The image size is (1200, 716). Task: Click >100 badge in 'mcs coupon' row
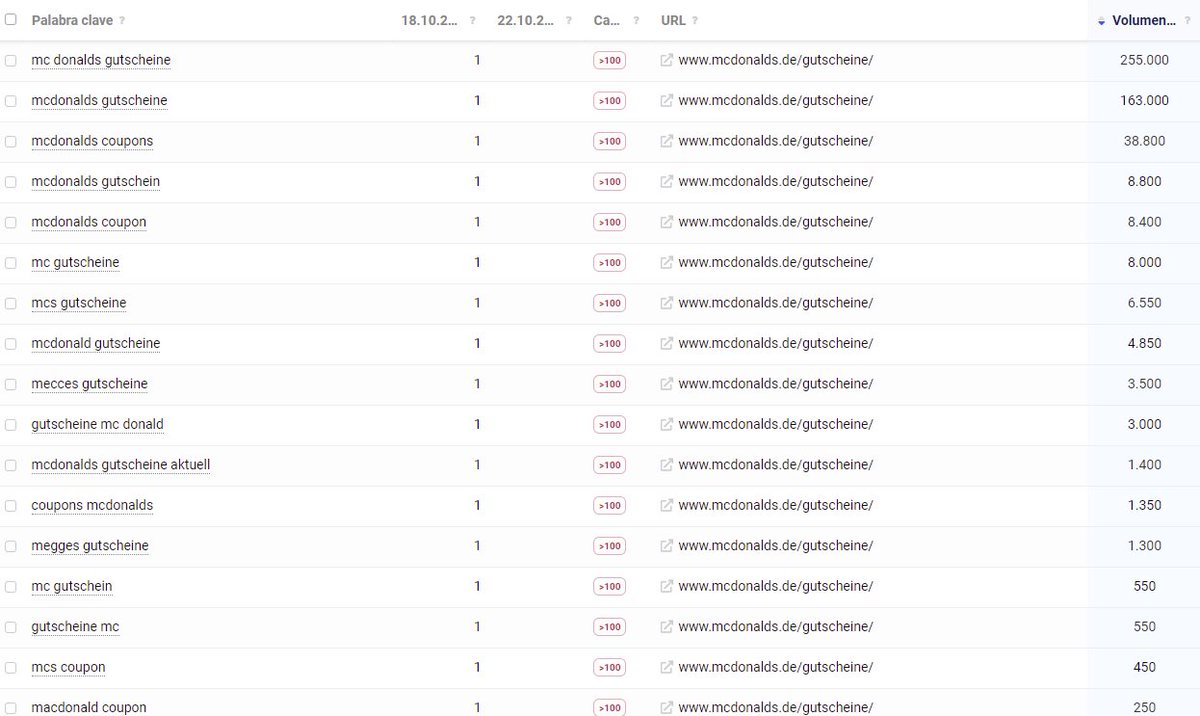pos(609,668)
